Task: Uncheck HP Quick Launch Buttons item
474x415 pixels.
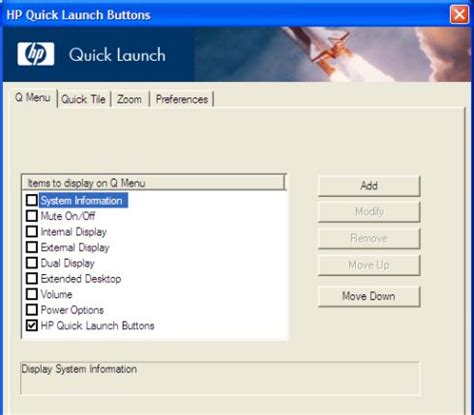Action: 32,325
